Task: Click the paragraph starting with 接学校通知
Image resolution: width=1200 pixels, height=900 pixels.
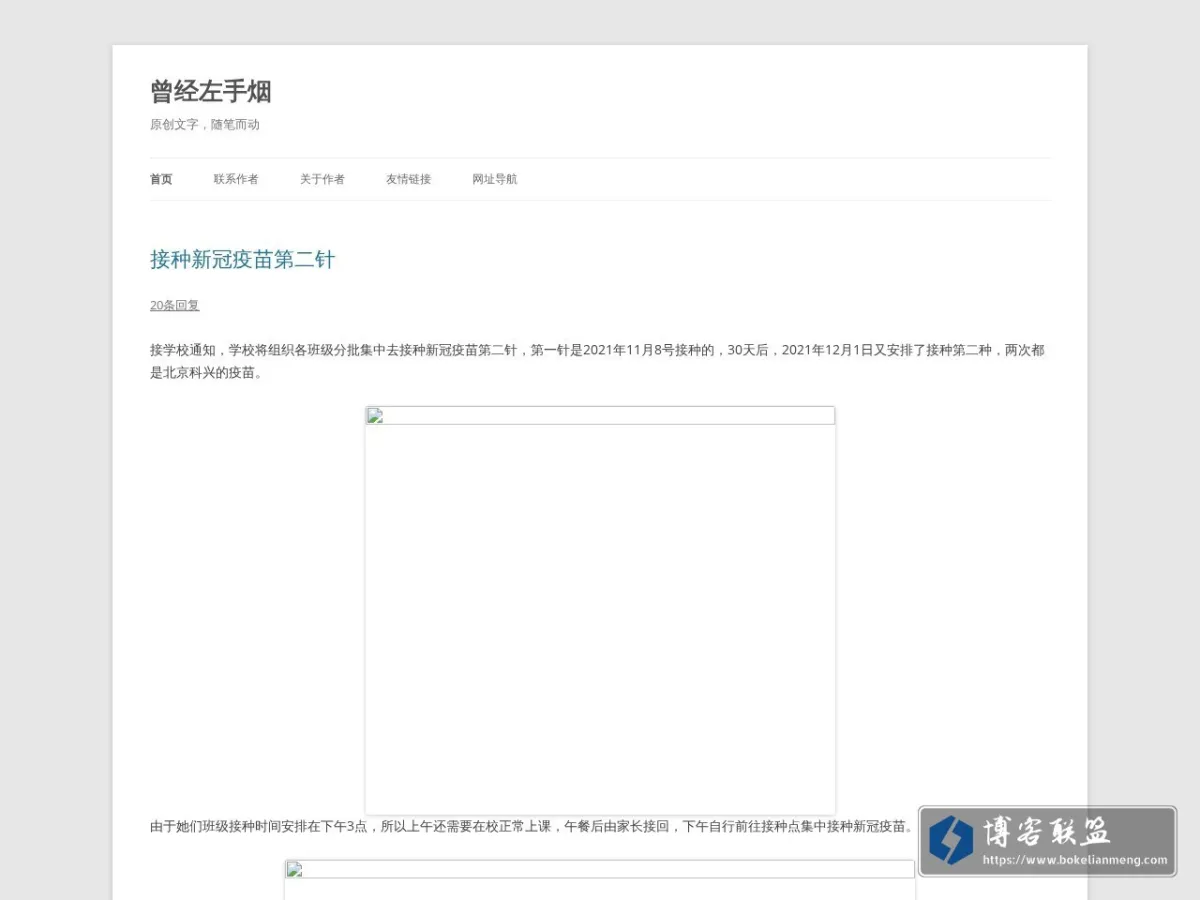Action: [598, 361]
